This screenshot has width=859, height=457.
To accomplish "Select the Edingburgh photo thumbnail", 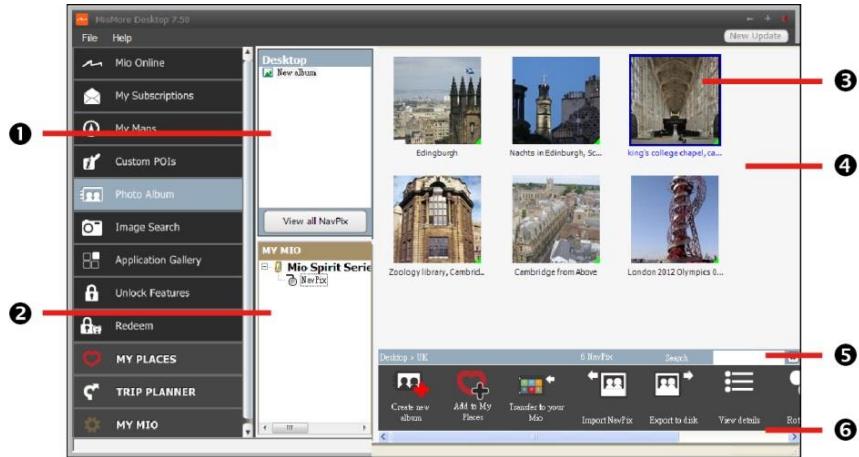I will point(437,100).
